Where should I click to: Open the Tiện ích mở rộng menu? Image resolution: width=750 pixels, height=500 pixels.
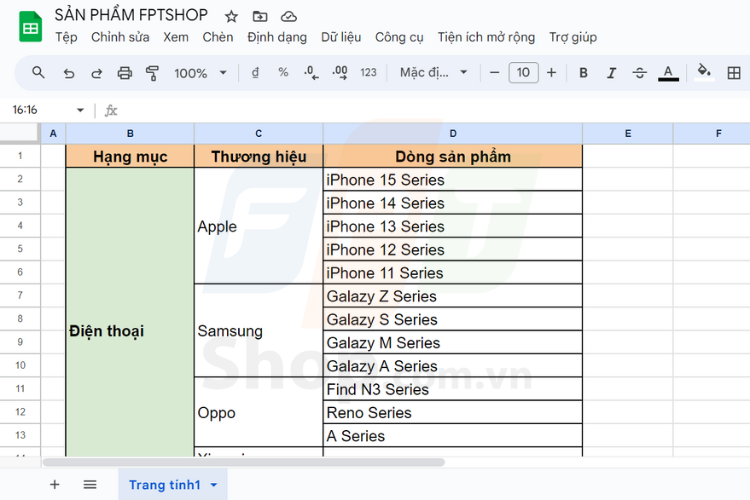point(486,37)
